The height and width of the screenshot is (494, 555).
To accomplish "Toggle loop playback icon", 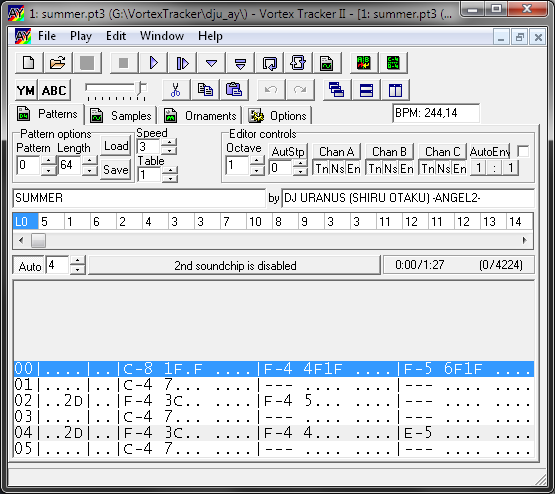I will pos(269,63).
